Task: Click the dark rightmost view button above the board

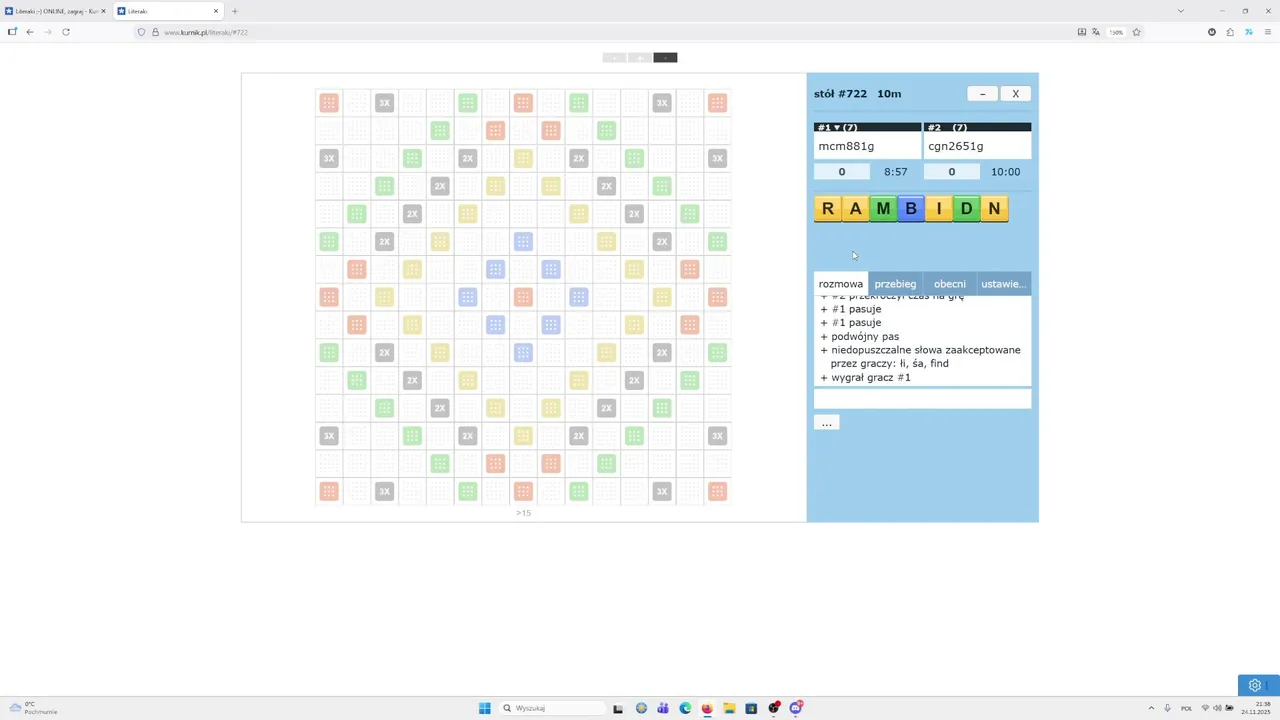Action: [x=665, y=58]
